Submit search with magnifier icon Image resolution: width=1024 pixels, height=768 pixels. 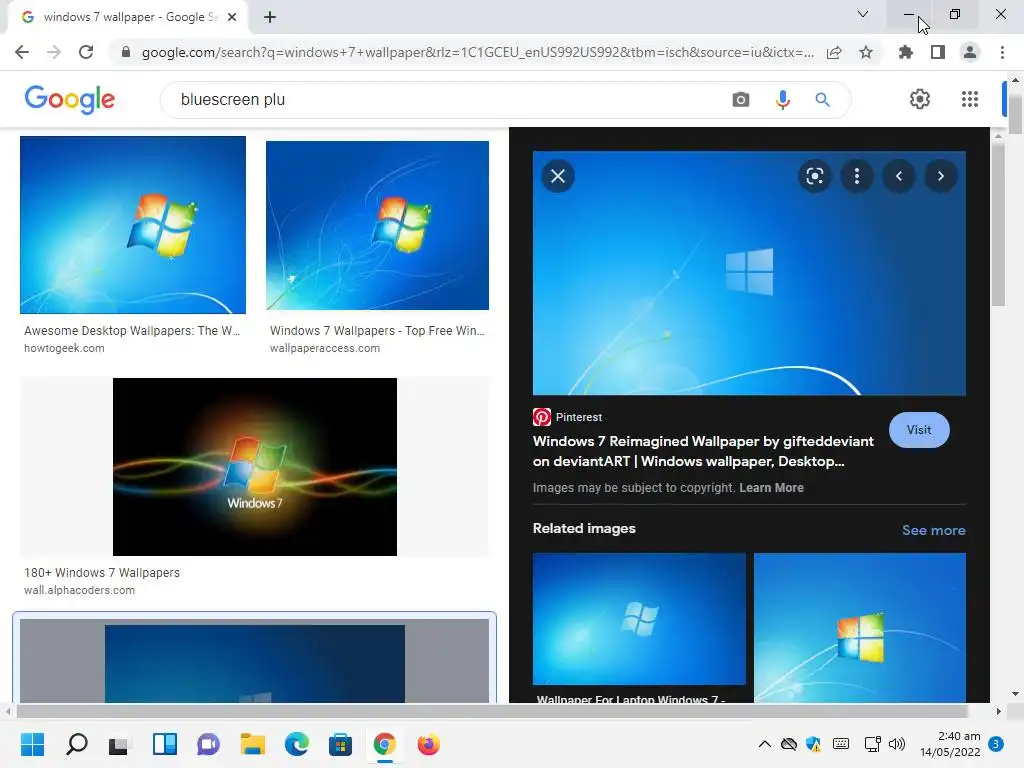[x=822, y=99]
